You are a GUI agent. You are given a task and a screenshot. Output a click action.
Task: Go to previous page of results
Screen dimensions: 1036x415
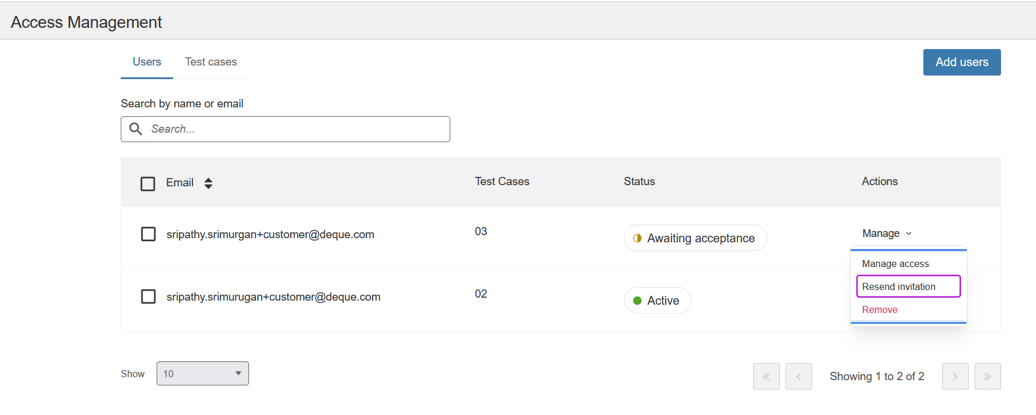coord(798,376)
